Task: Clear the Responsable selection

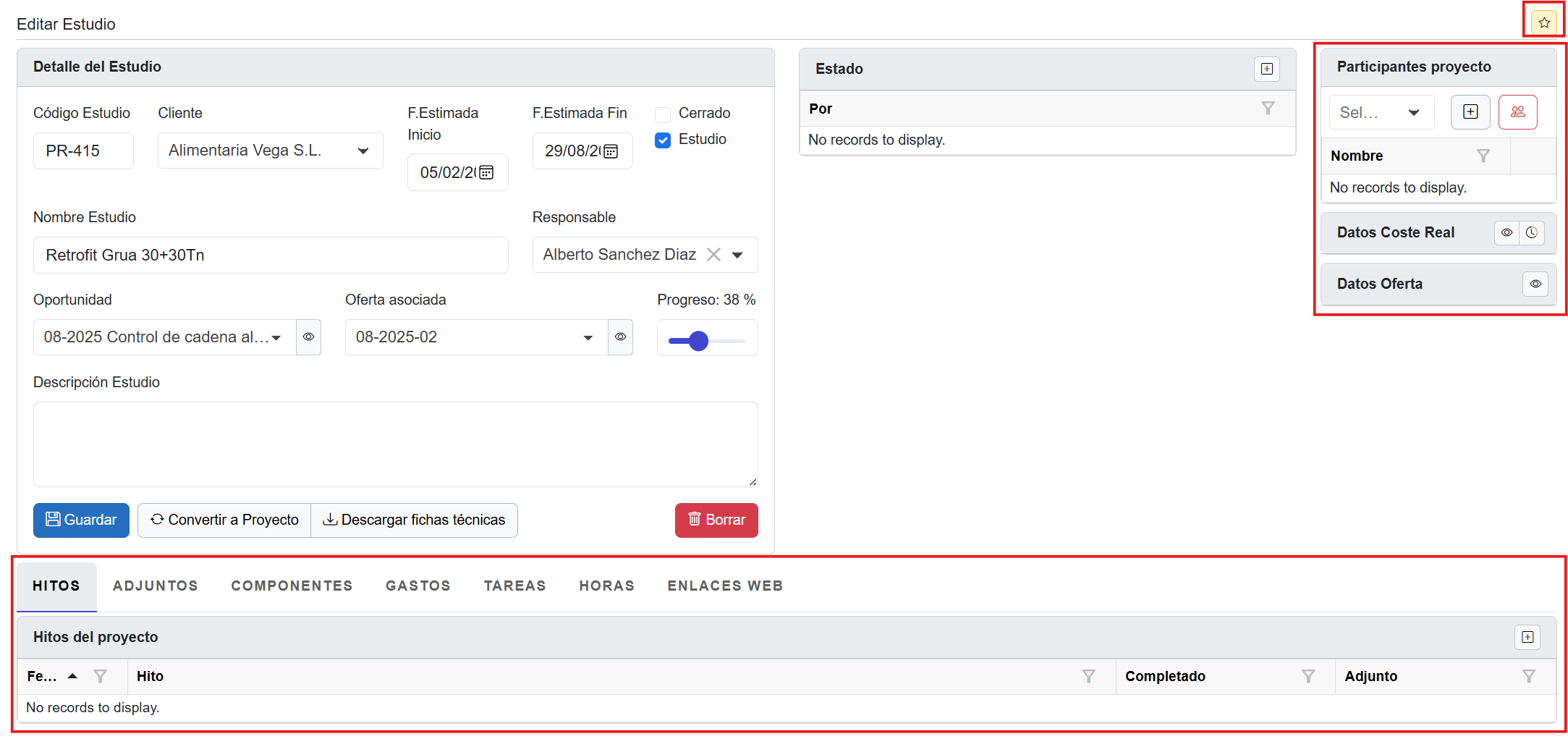Action: click(x=713, y=255)
